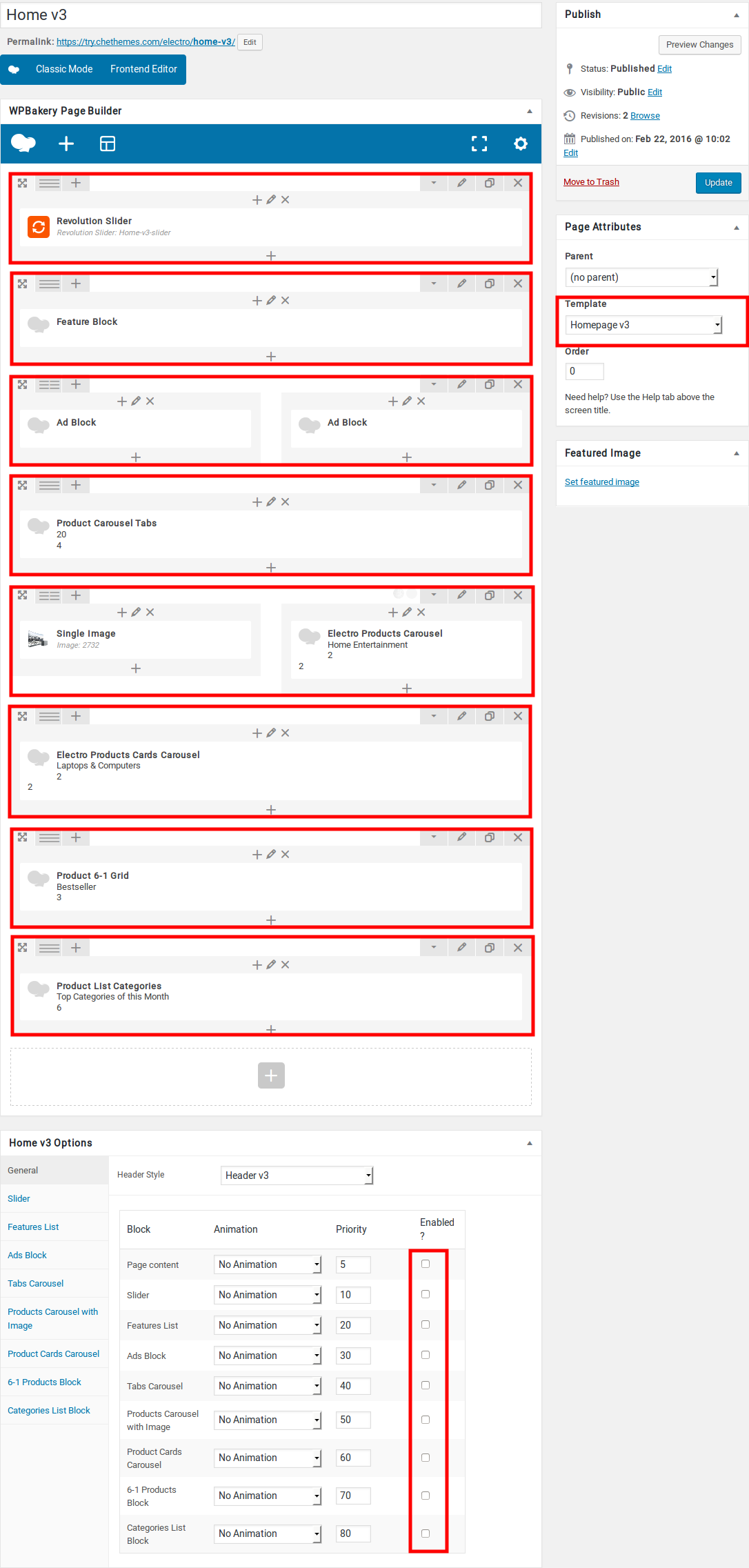Open the Categories List Block options tab
This screenshot has width=749, height=1568.
(x=48, y=1411)
